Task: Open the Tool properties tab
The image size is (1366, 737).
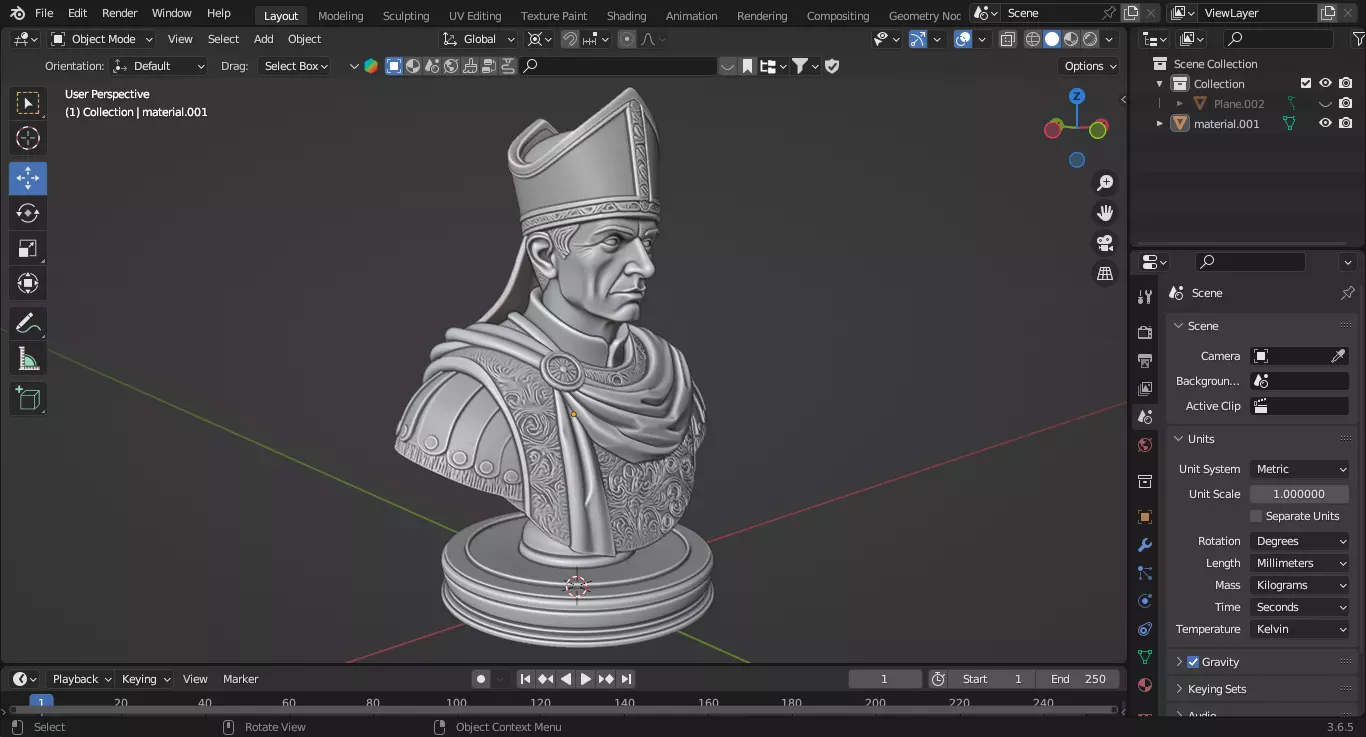Action: click(x=1145, y=297)
